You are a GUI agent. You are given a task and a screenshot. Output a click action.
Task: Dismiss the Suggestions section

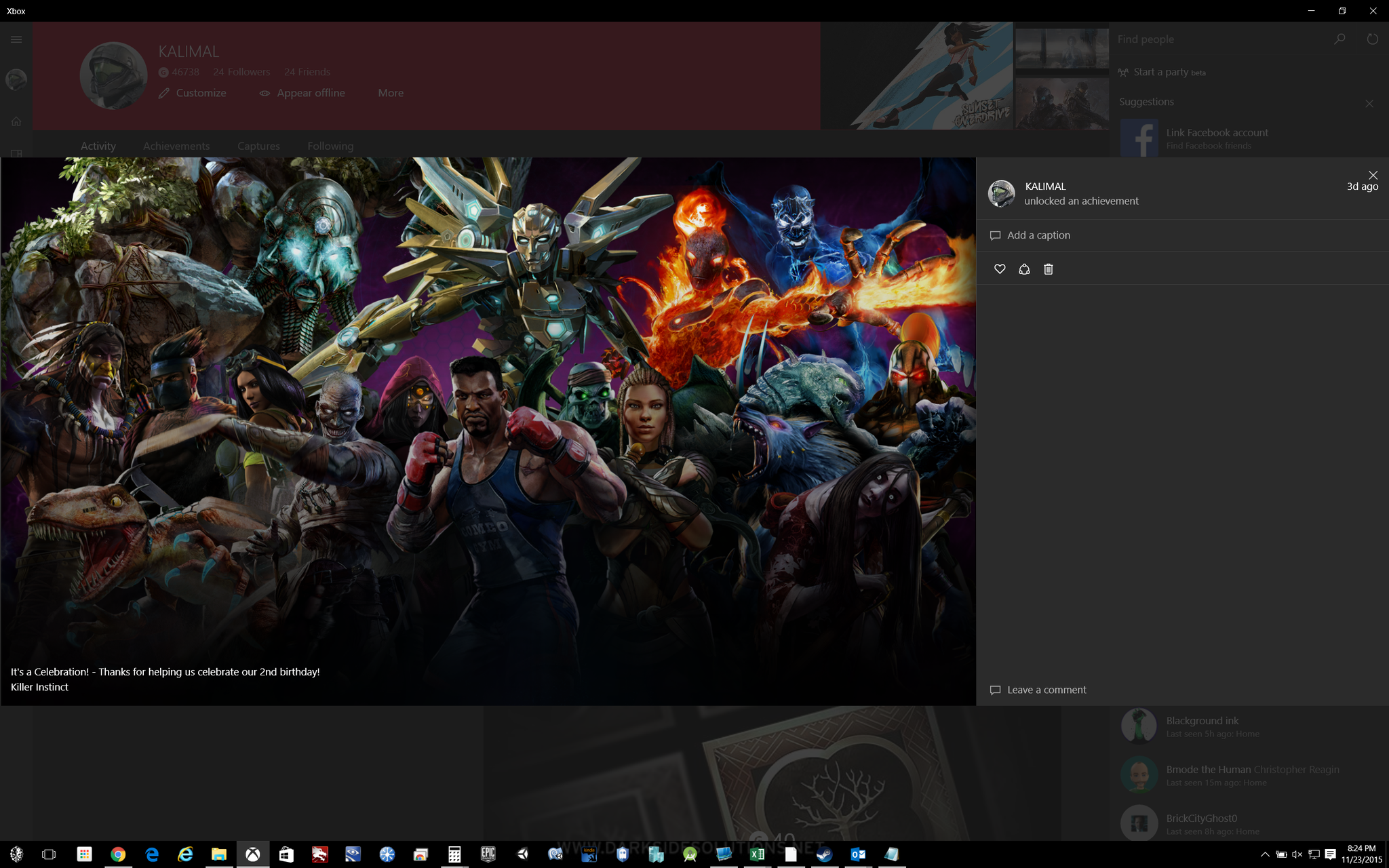click(1369, 104)
